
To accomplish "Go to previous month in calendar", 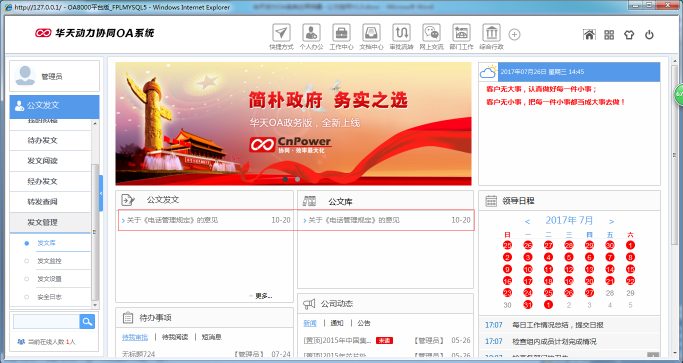I will coord(527,221).
